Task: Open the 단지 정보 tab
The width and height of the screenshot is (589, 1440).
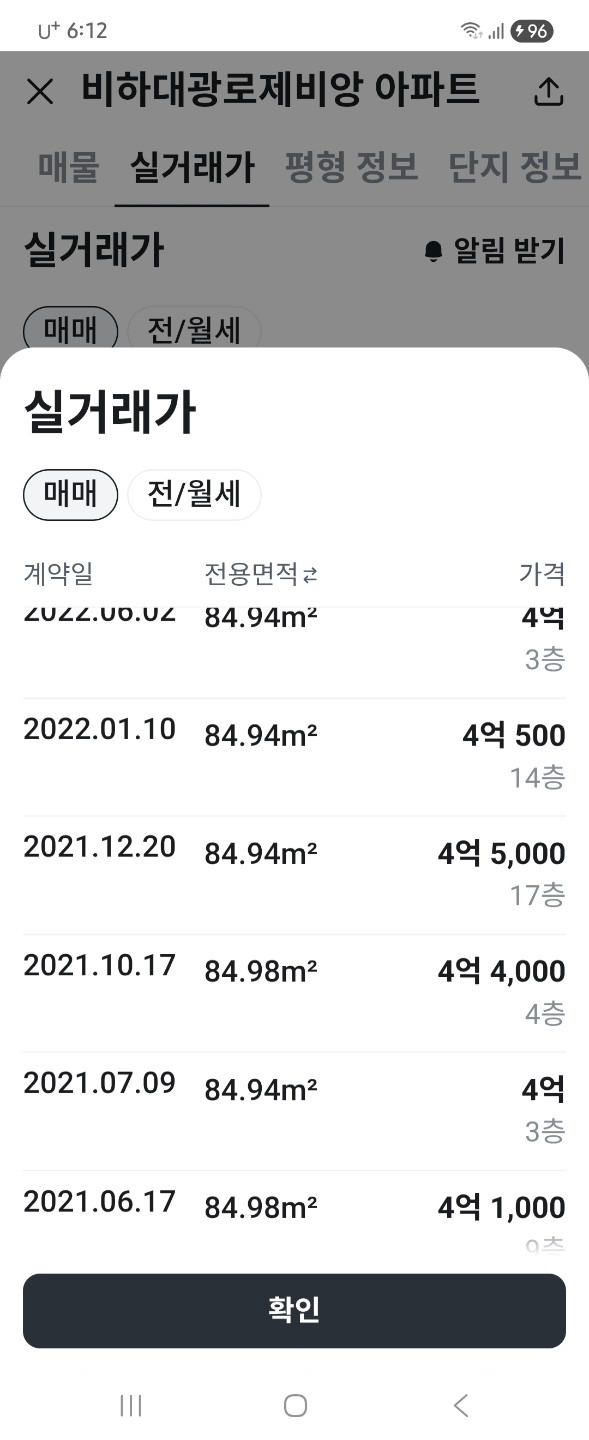Action: pyautogui.click(x=515, y=166)
